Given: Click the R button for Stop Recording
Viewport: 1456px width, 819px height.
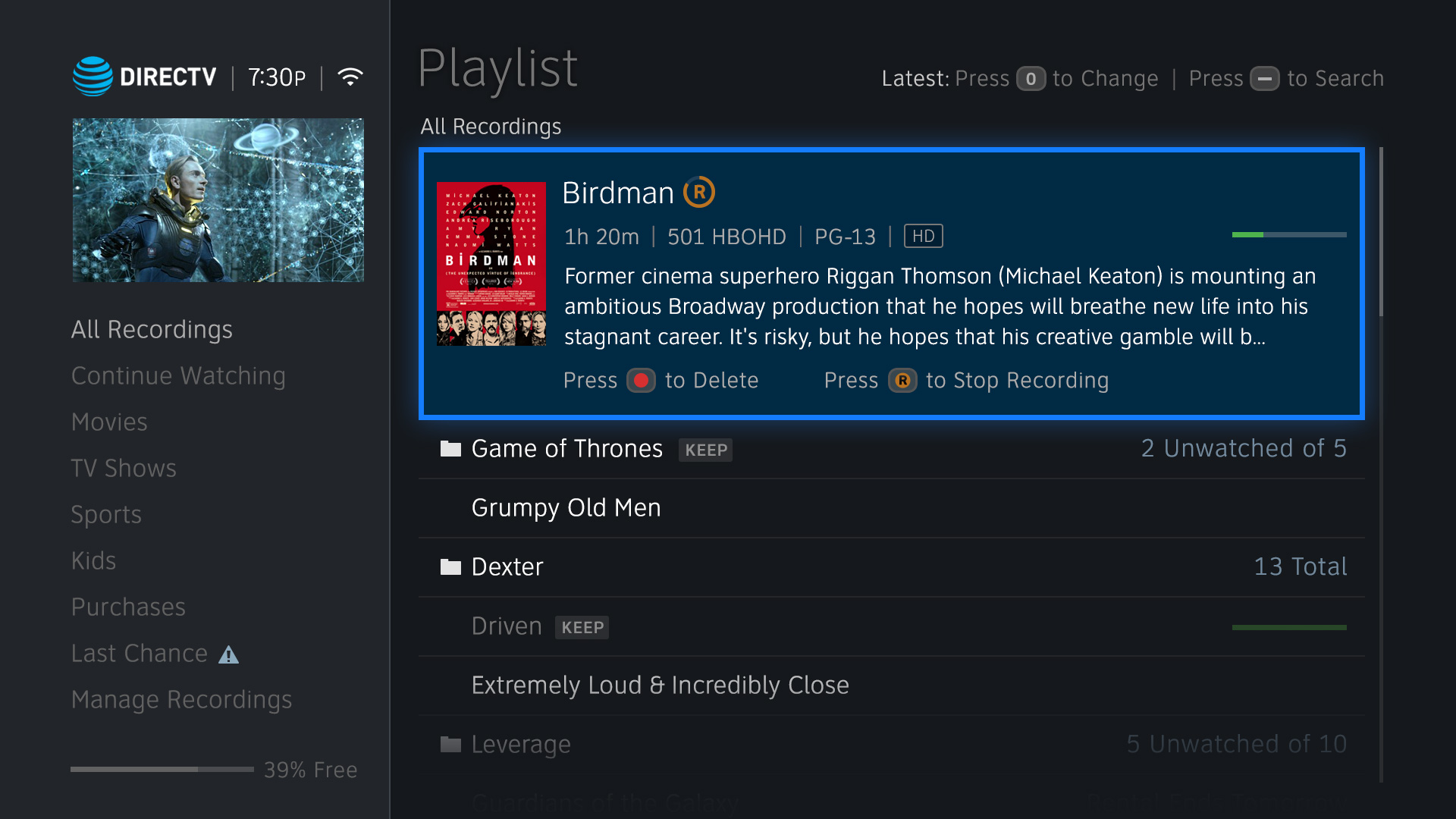Looking at the screenshot, I should (902, 380).
